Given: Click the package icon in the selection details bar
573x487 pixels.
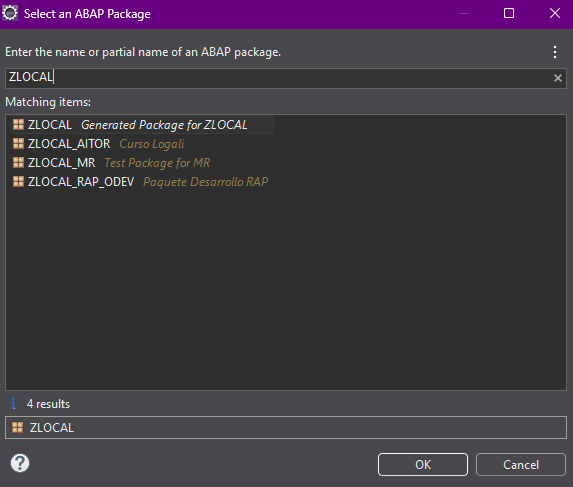Looking at the screenshot, I should 18,427.
